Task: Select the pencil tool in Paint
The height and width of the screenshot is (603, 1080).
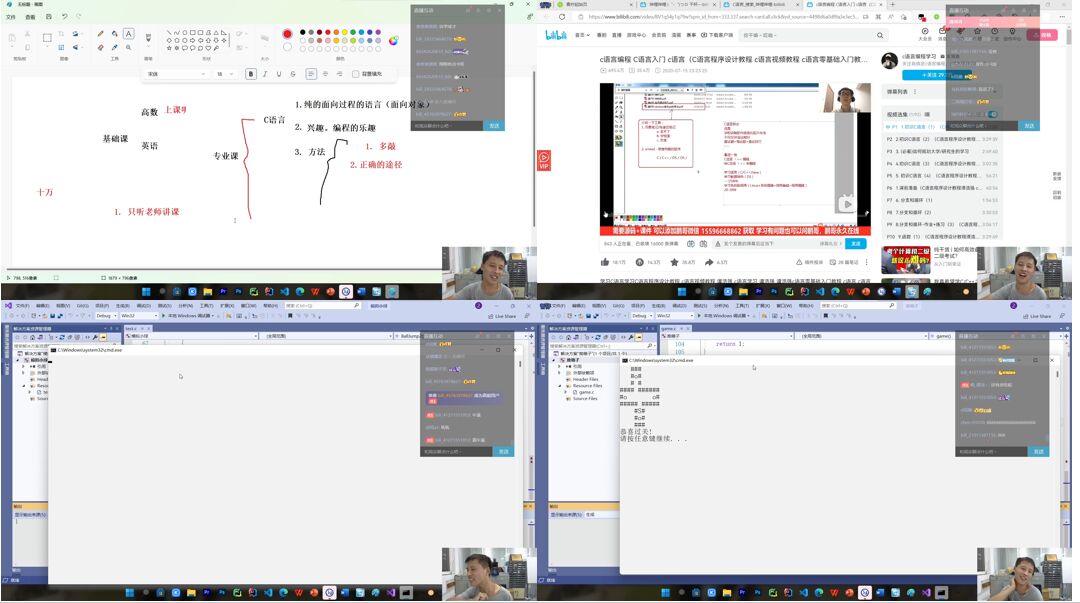Action: coord(100,33)
